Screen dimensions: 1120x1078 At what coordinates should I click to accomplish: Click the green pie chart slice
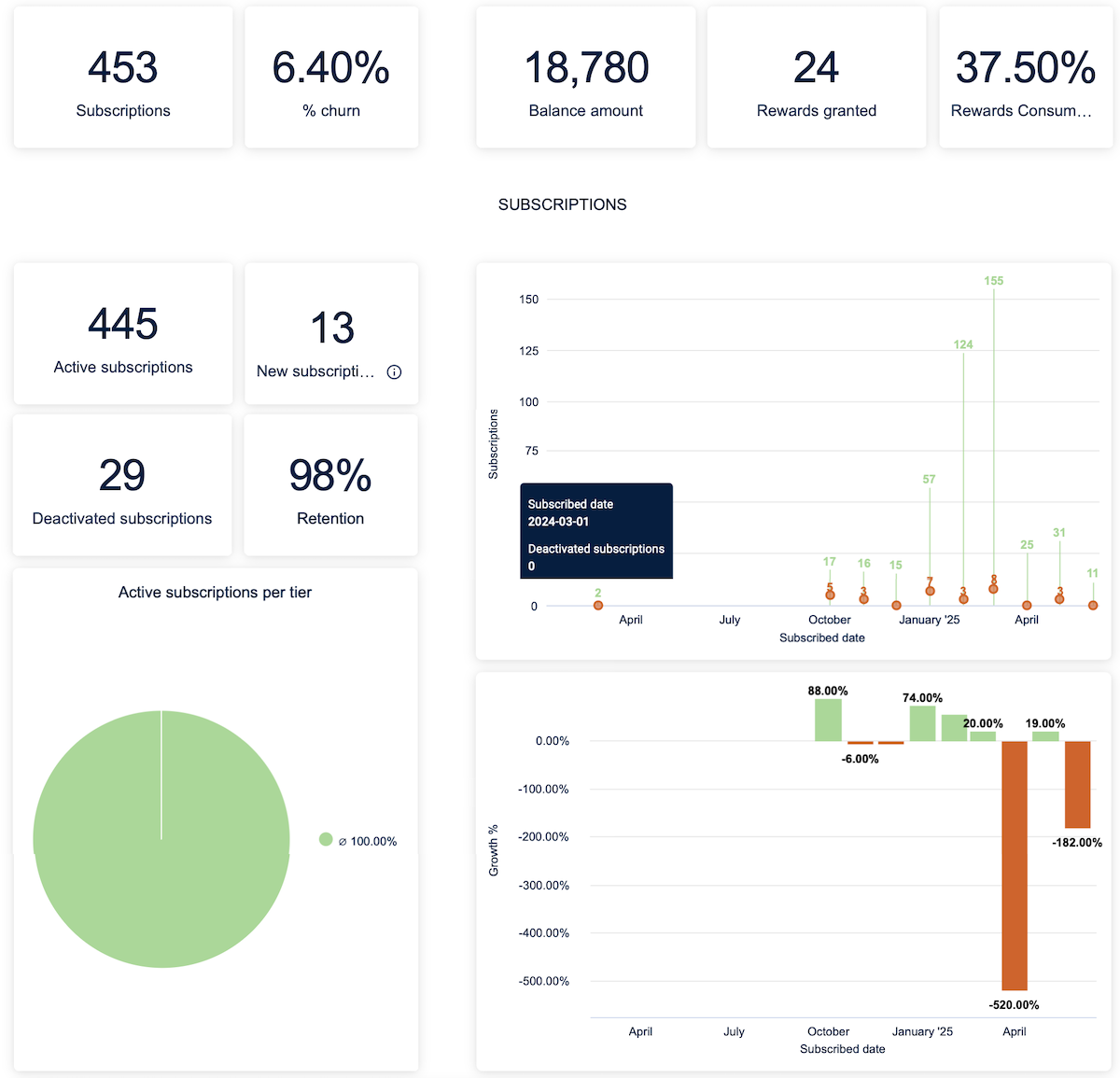[161, 839]
